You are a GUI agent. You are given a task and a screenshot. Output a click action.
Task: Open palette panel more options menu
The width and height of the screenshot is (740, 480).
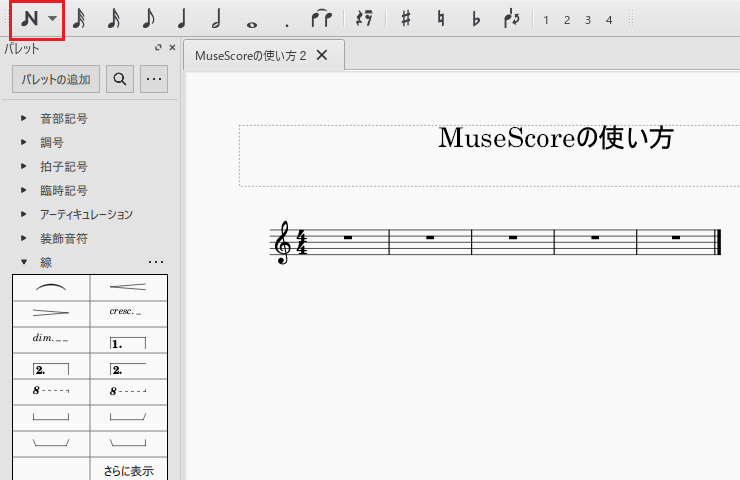154,79
